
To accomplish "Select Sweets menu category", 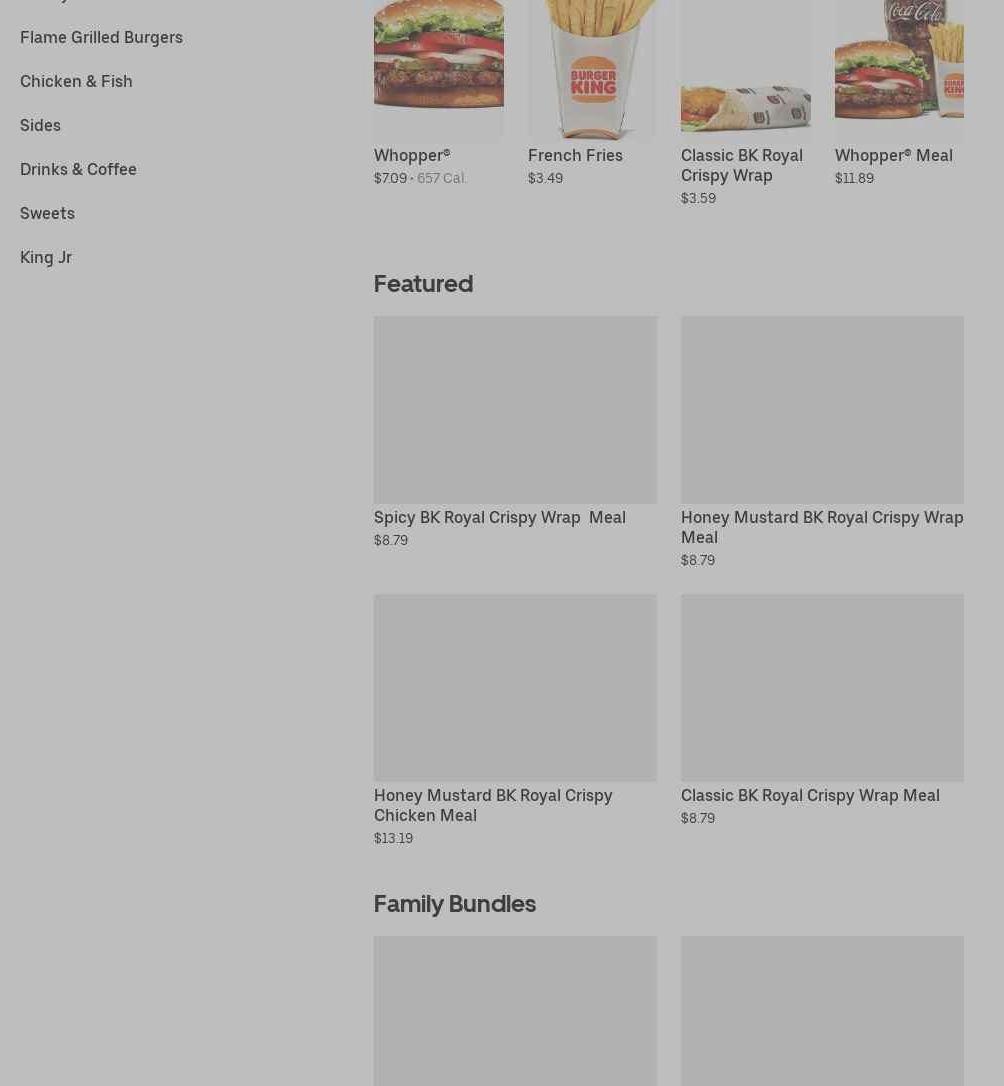I will click(x=47, y=213).
